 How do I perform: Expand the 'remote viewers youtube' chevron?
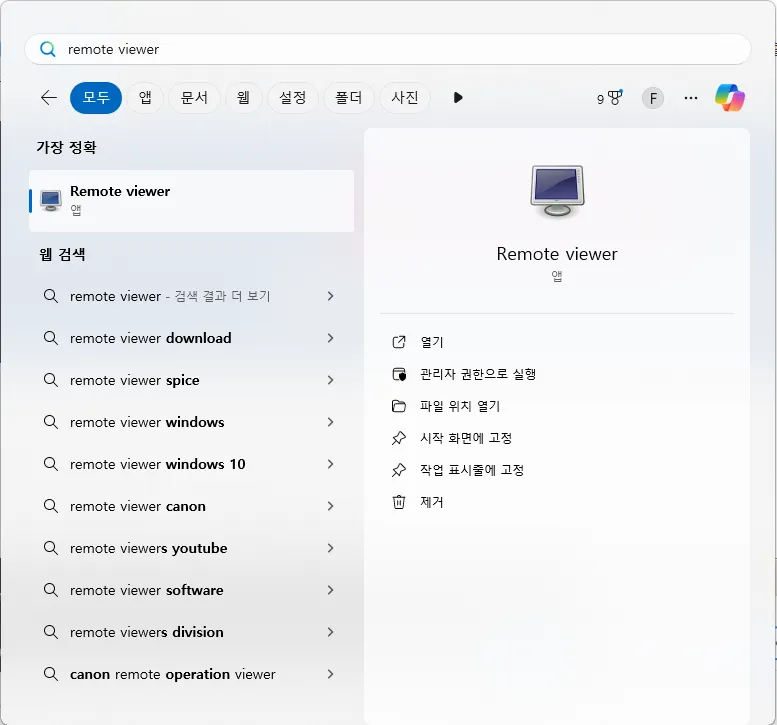click(x=331, y=548)
